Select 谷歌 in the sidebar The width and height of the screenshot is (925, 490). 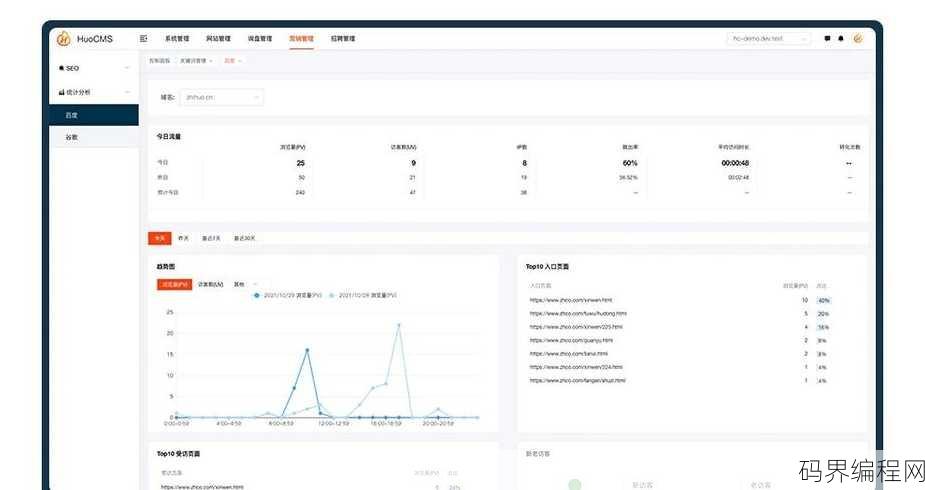pyautogui.click(x=94, y=137)
